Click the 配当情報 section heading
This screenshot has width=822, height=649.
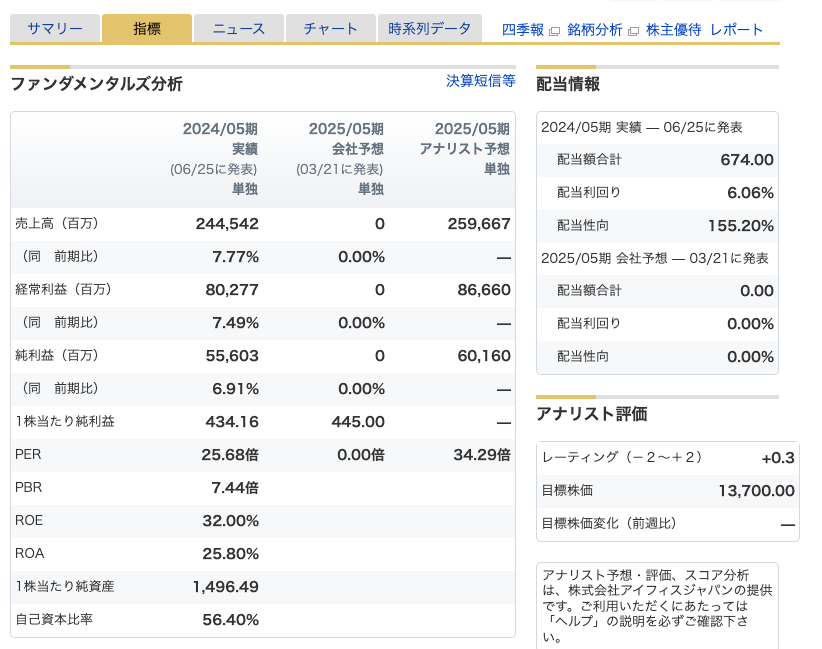click(568, 84)
